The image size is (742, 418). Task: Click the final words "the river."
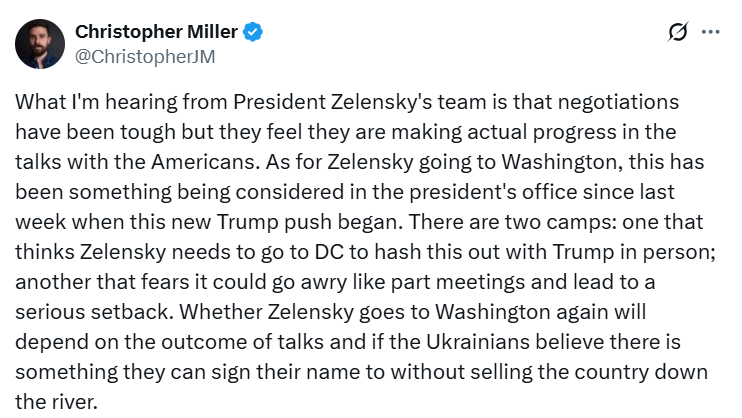coord(55,400)
